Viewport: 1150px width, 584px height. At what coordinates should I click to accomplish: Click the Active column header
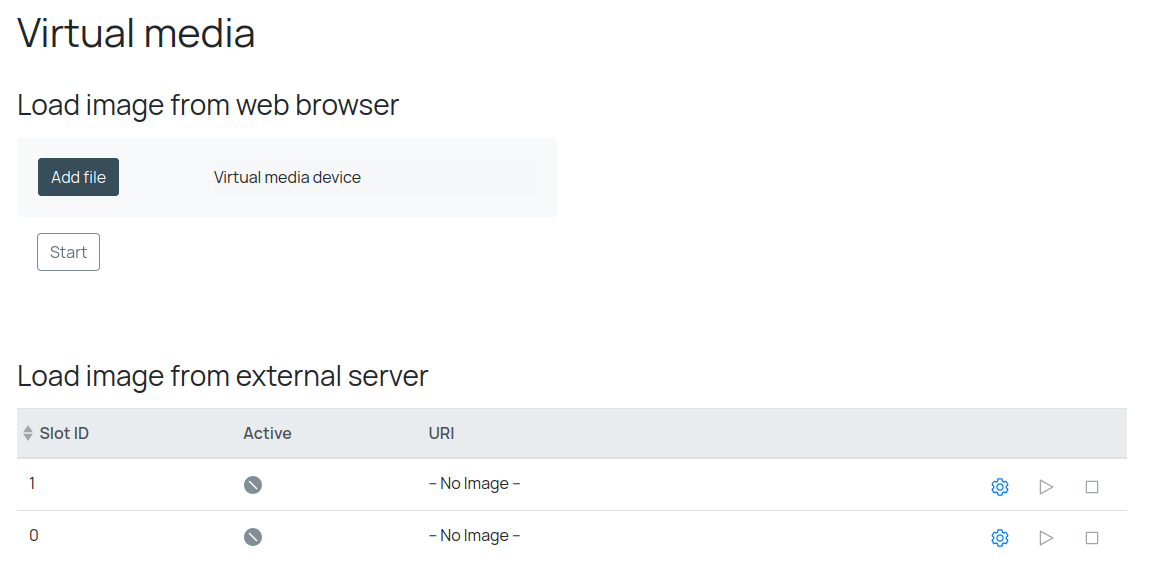(267, 434)
